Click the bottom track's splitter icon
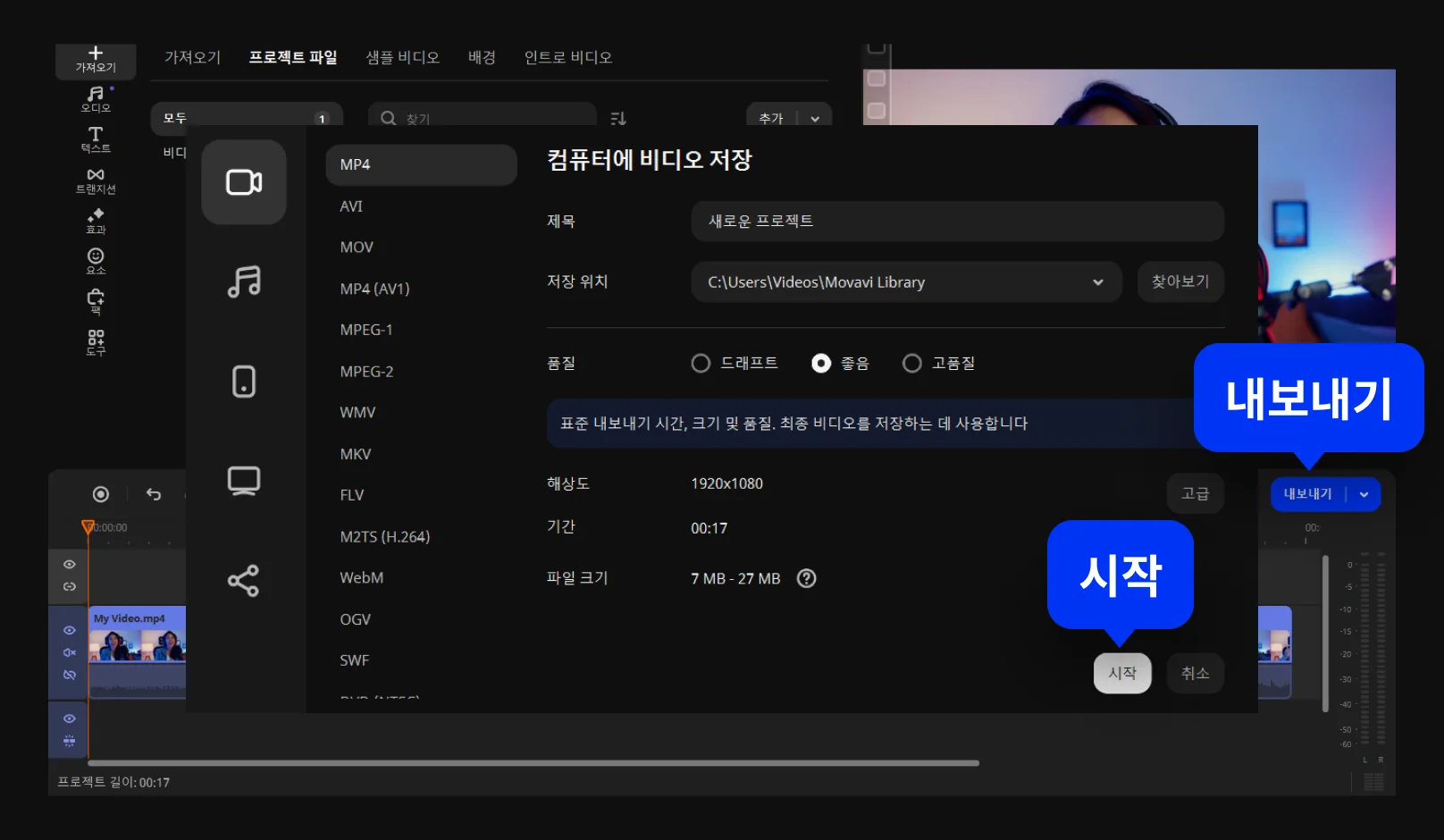 tap(69, 740)
